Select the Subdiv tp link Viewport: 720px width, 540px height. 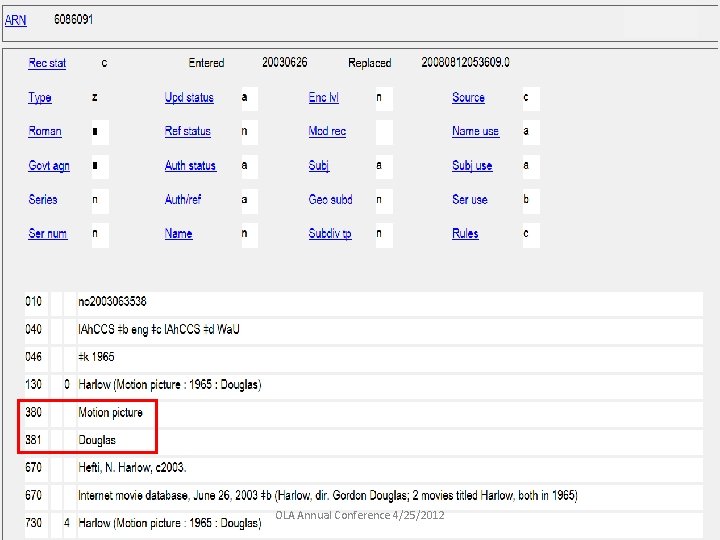pyautogui.click(x=330, y=234)
